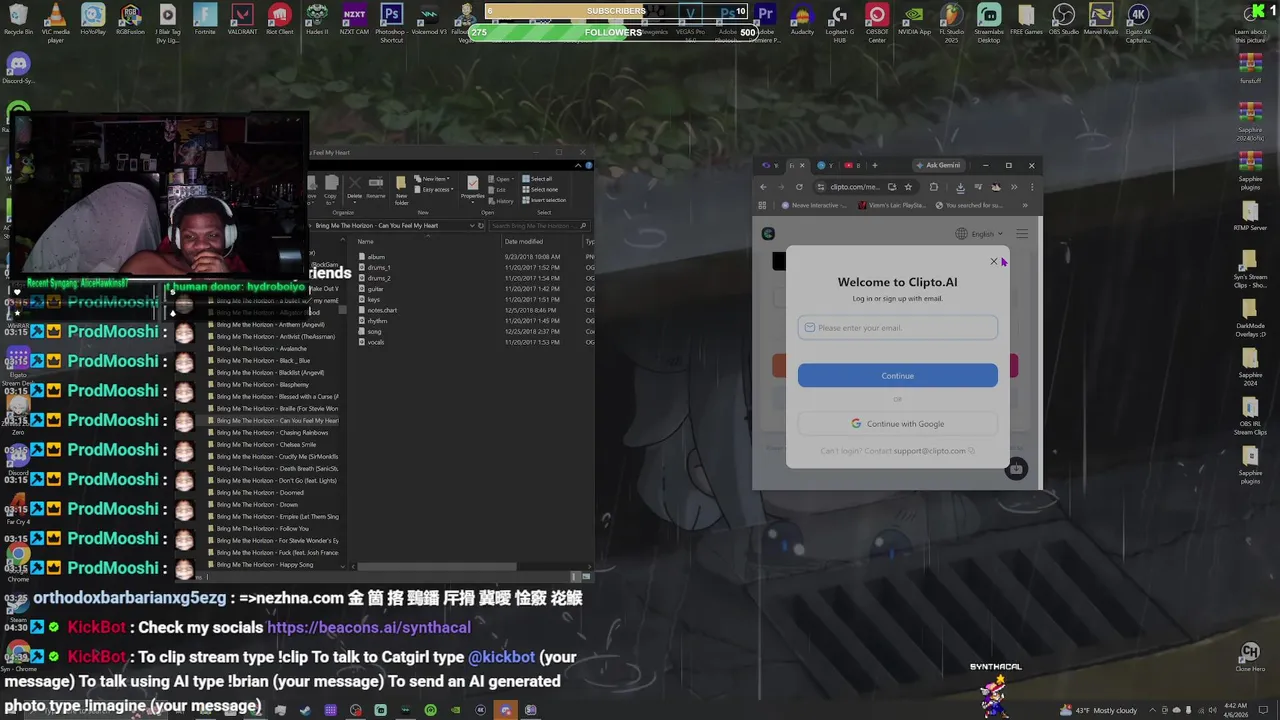Viewport: 1280px width, 720px height.
Task: Open a new Chrome tab with plus
Action: pos(874,166)
